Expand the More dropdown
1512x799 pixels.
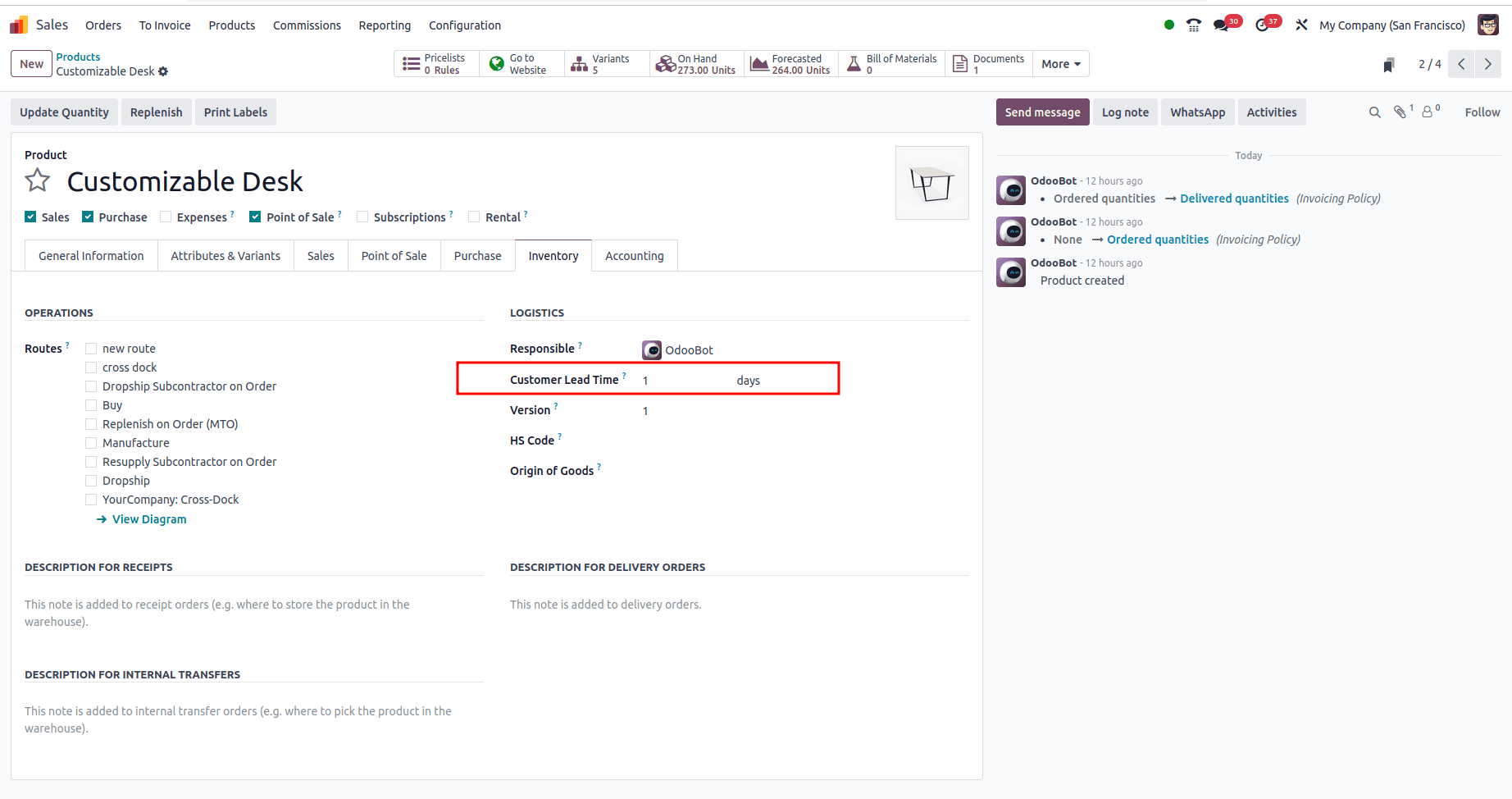(1061, 64)
